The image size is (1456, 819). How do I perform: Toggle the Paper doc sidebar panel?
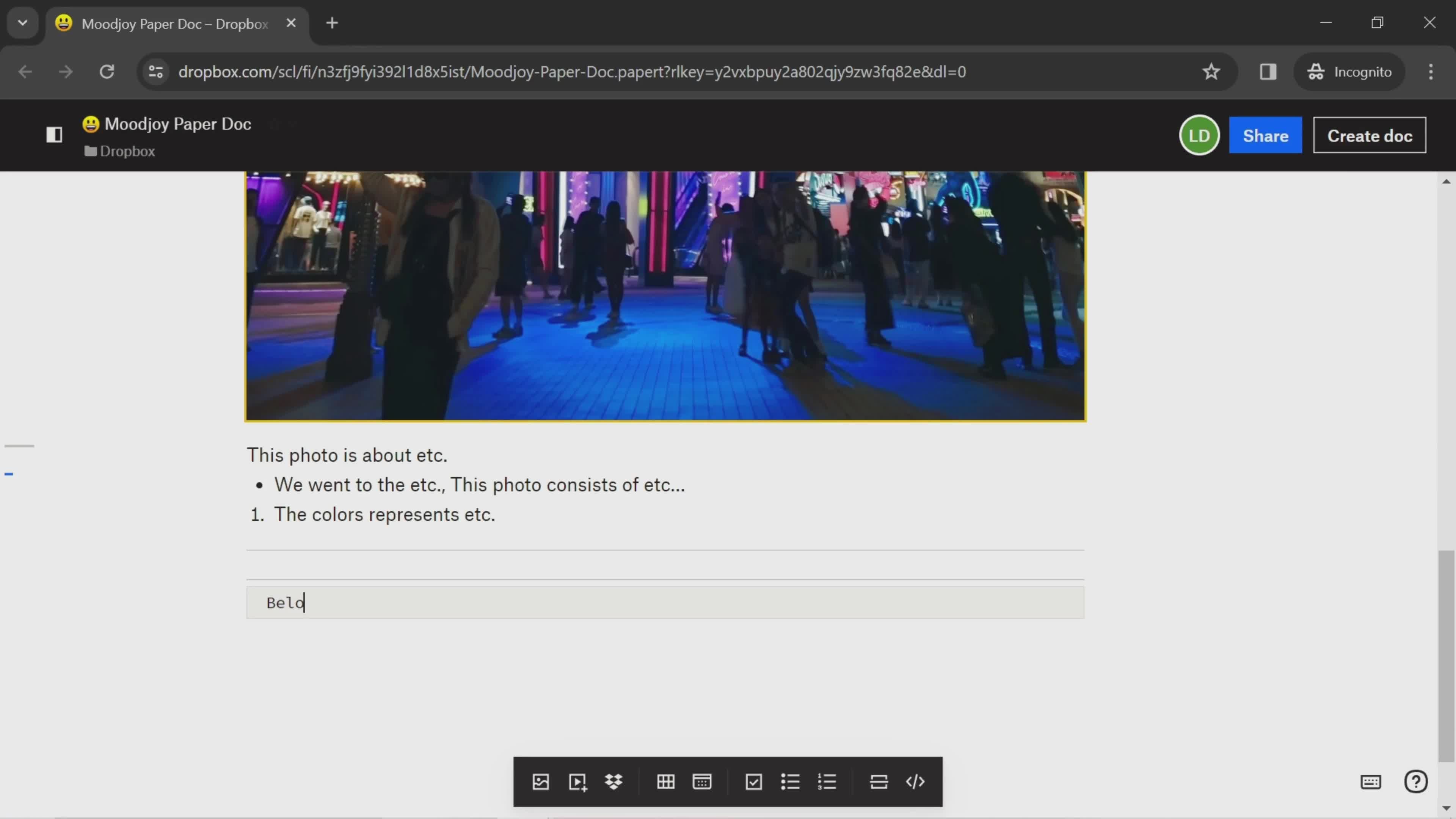click(x=54, y=135)
